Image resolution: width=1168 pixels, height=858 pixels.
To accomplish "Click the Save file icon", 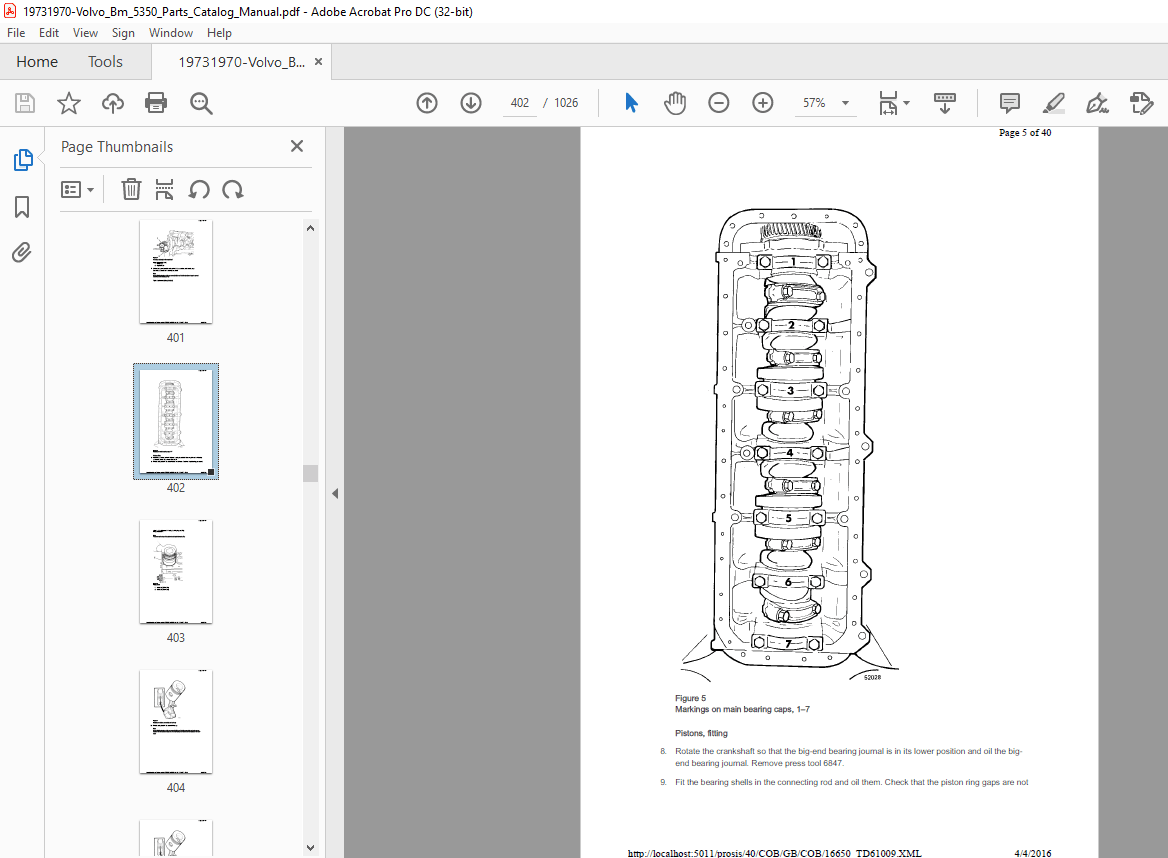I will click(x=25, y=103).
